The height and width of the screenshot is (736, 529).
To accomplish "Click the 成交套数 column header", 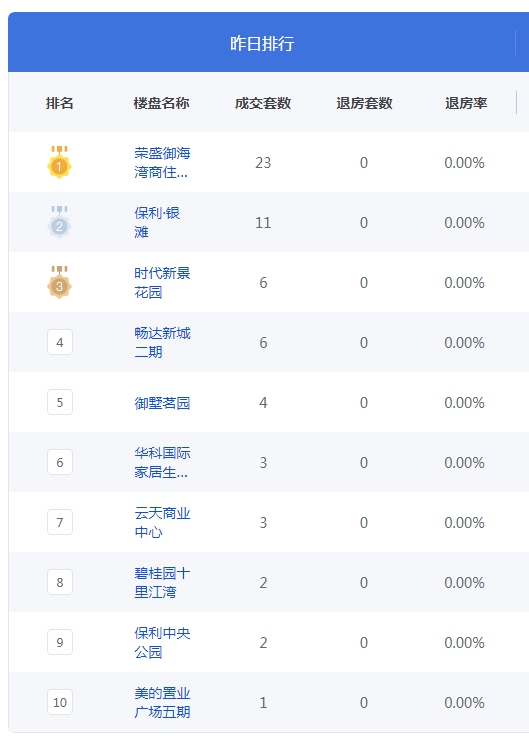I will tap(263, 103).
